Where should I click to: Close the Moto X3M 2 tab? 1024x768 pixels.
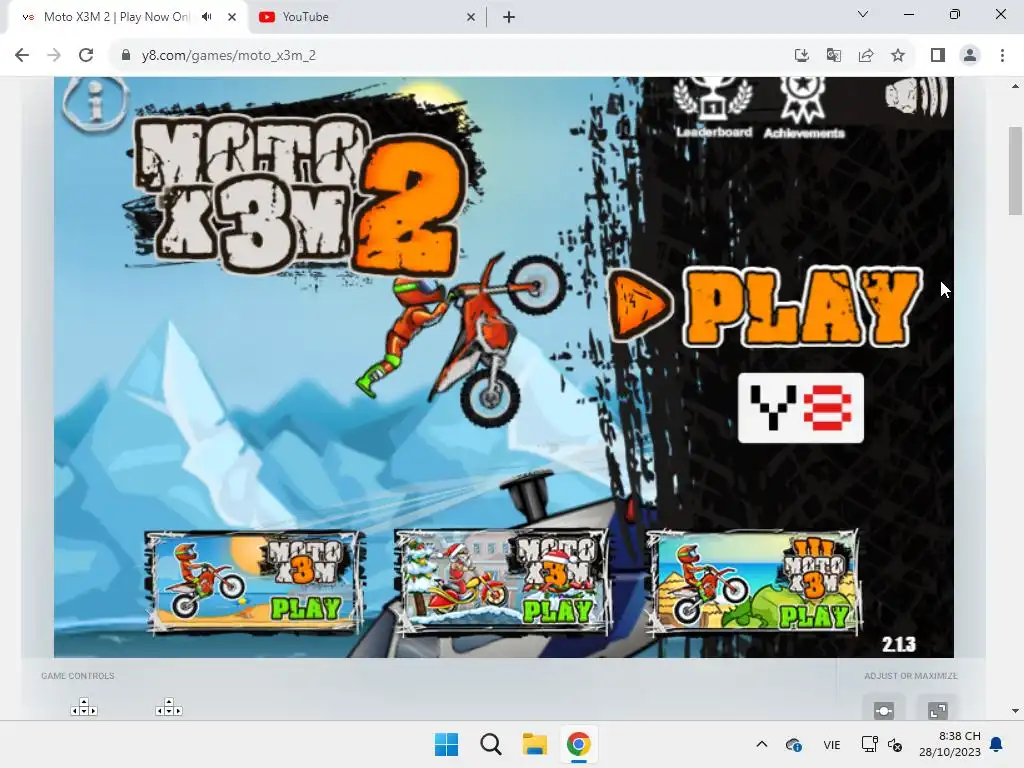(x=232, y=17)
